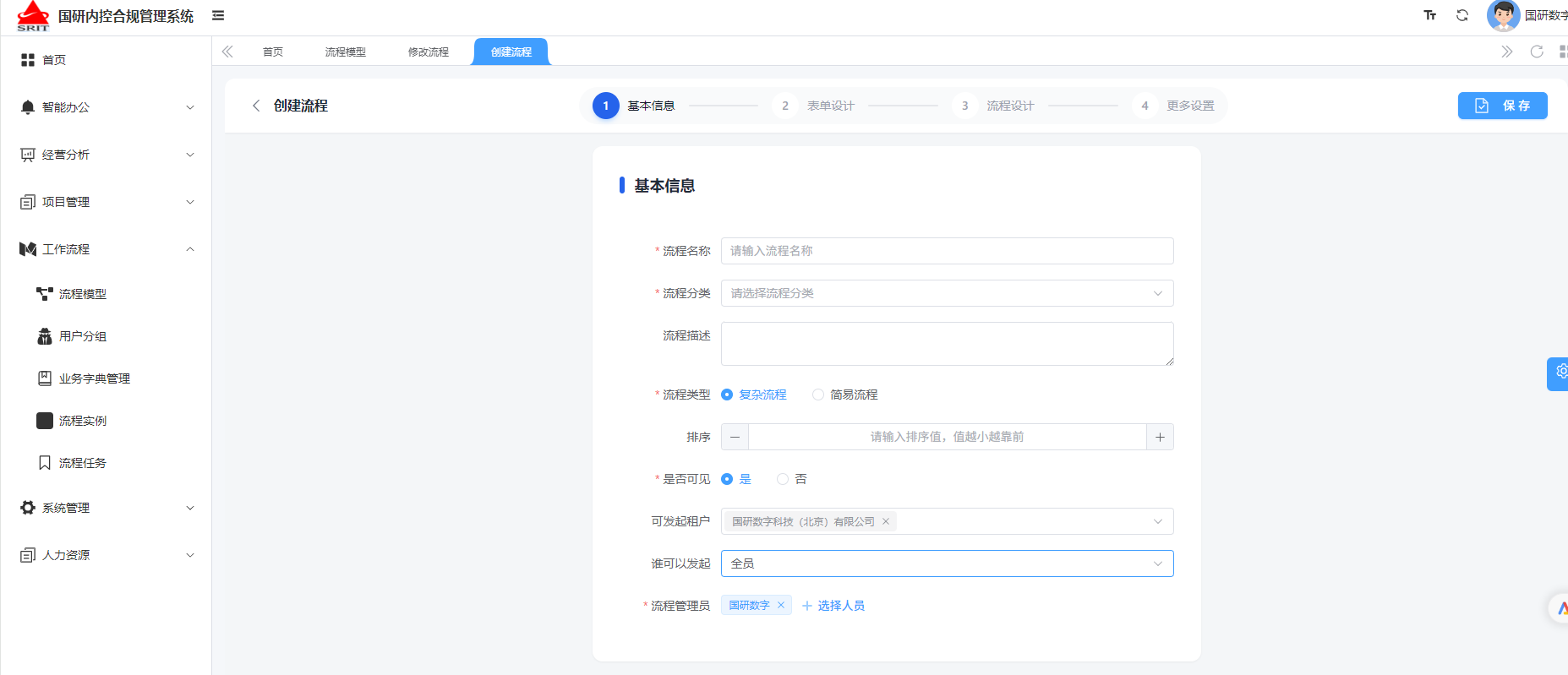Click the 首页 grid icon in sidebar

coord(28,60)
